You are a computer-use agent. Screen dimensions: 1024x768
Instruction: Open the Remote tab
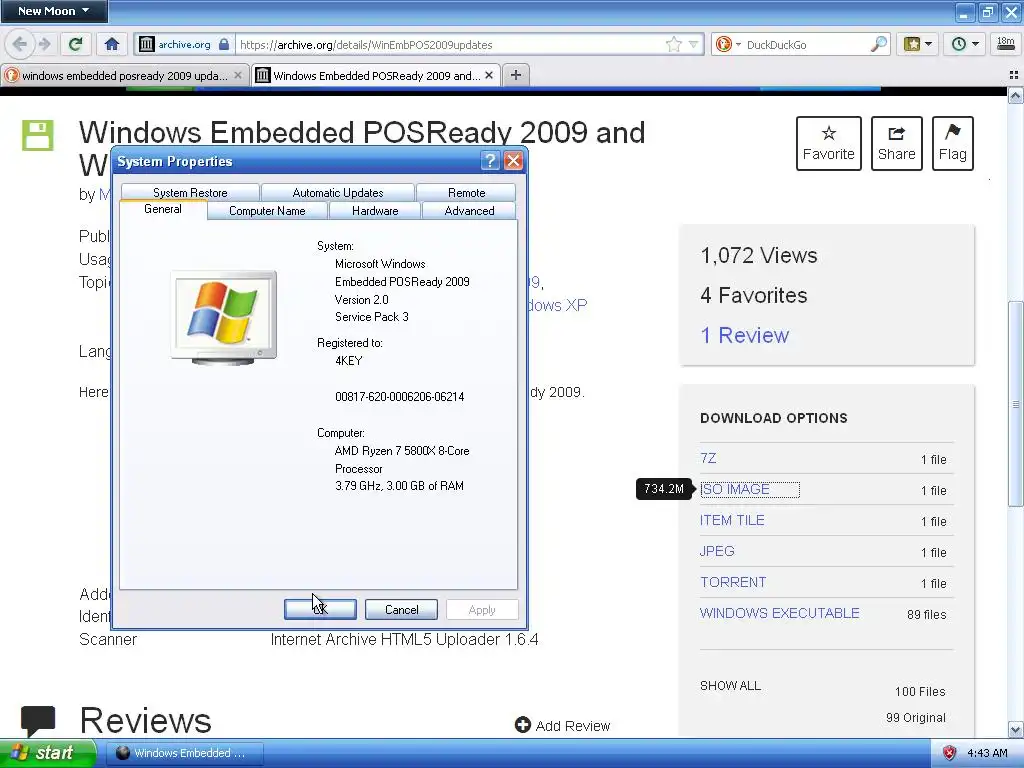click(466, 193)
